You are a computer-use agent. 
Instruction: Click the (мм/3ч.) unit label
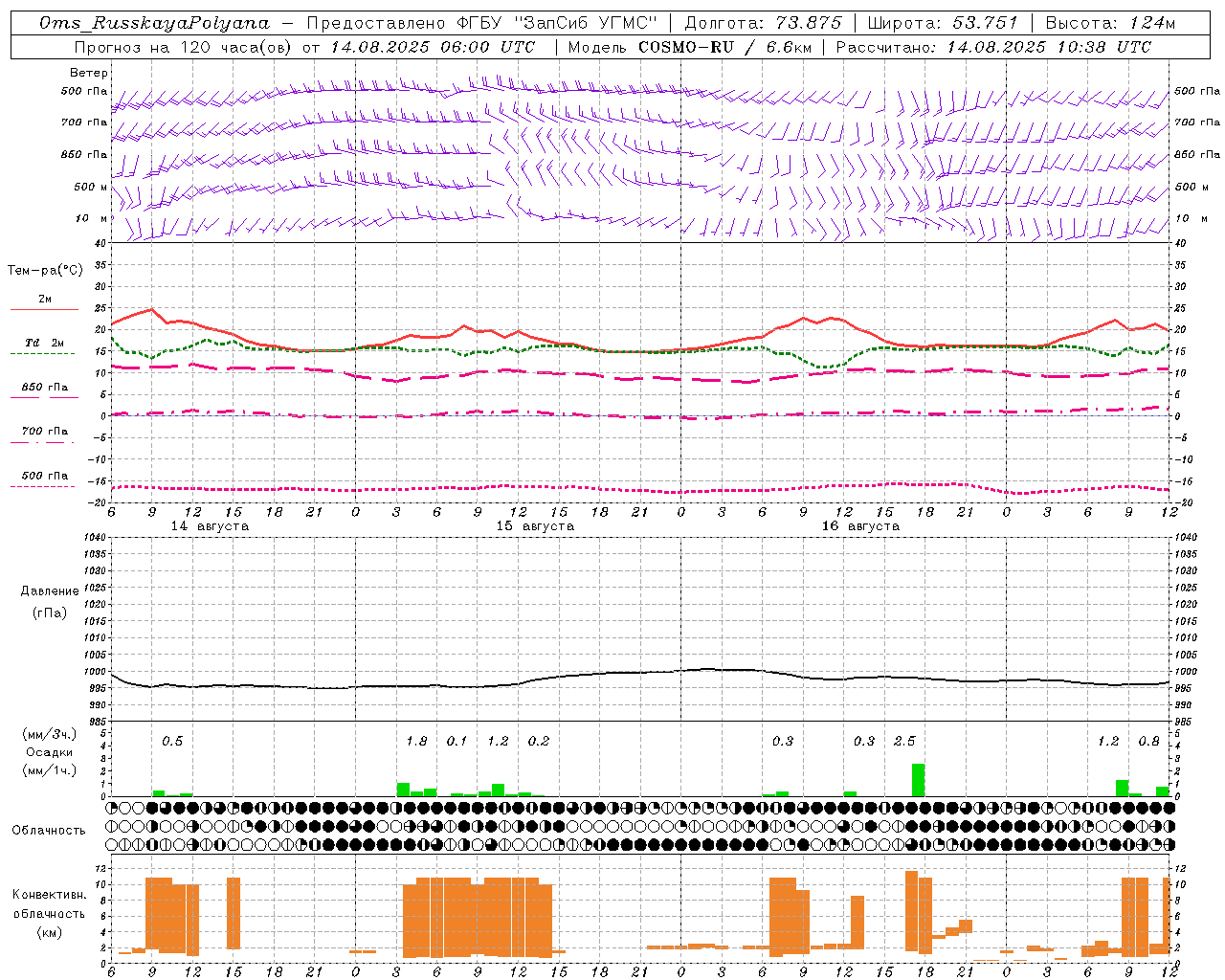(x=50, y=734)
